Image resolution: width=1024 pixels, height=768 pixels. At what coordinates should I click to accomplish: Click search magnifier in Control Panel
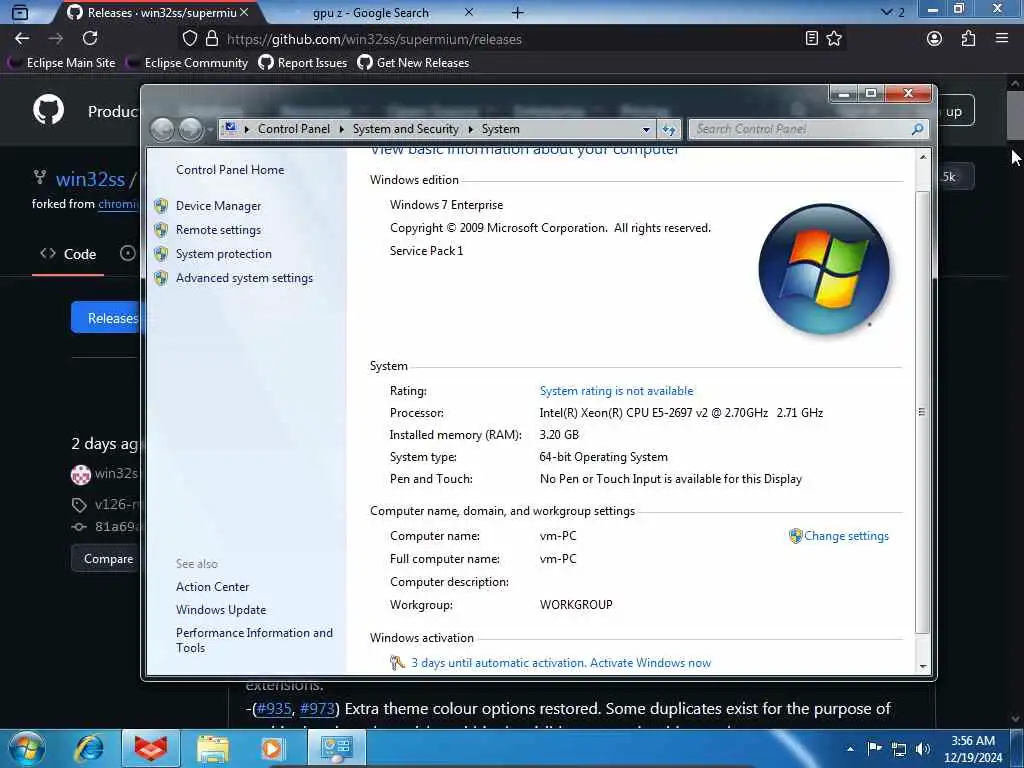pos(918,129)
